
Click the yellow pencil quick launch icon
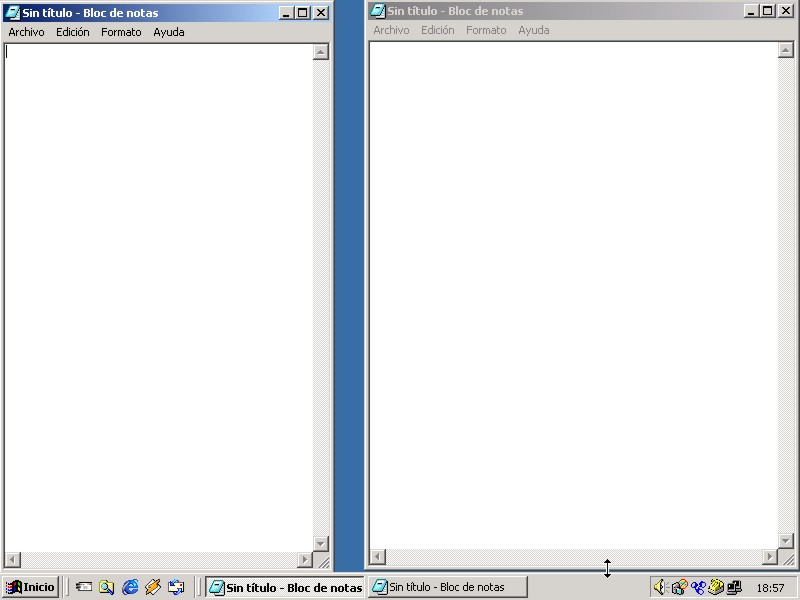tap(153, 587)
